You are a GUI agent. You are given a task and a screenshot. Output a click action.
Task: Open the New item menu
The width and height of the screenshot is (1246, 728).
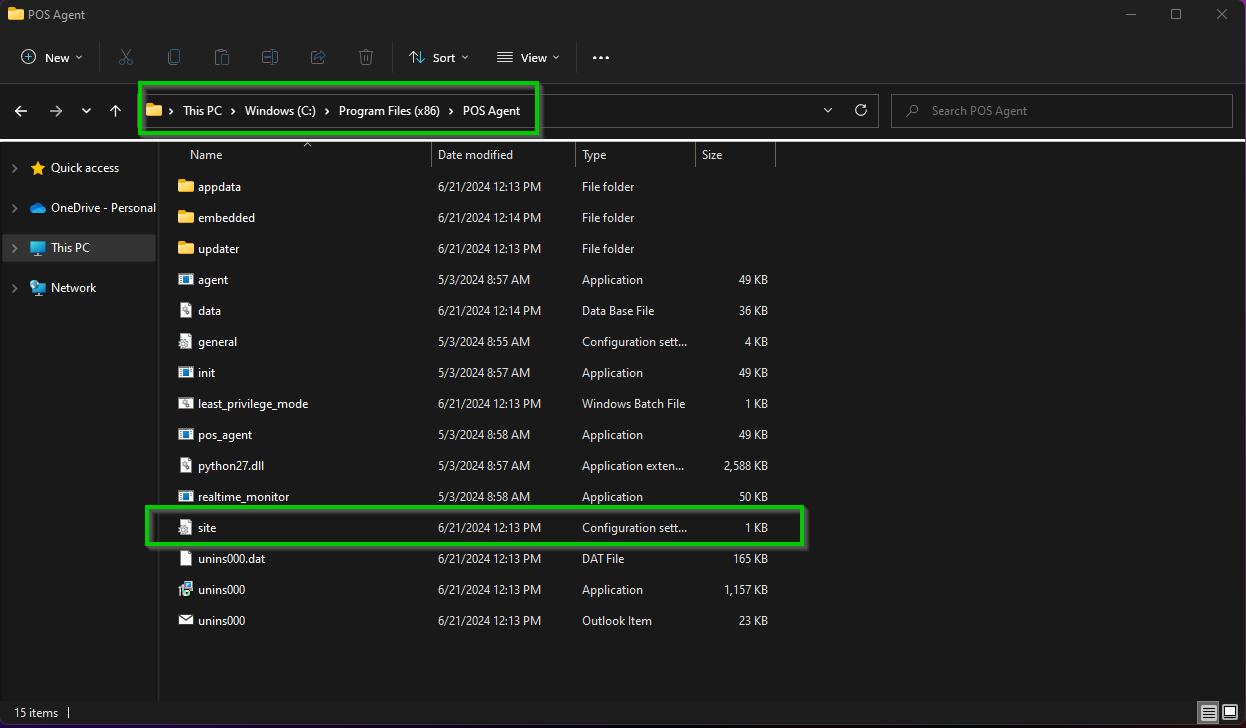52,58
